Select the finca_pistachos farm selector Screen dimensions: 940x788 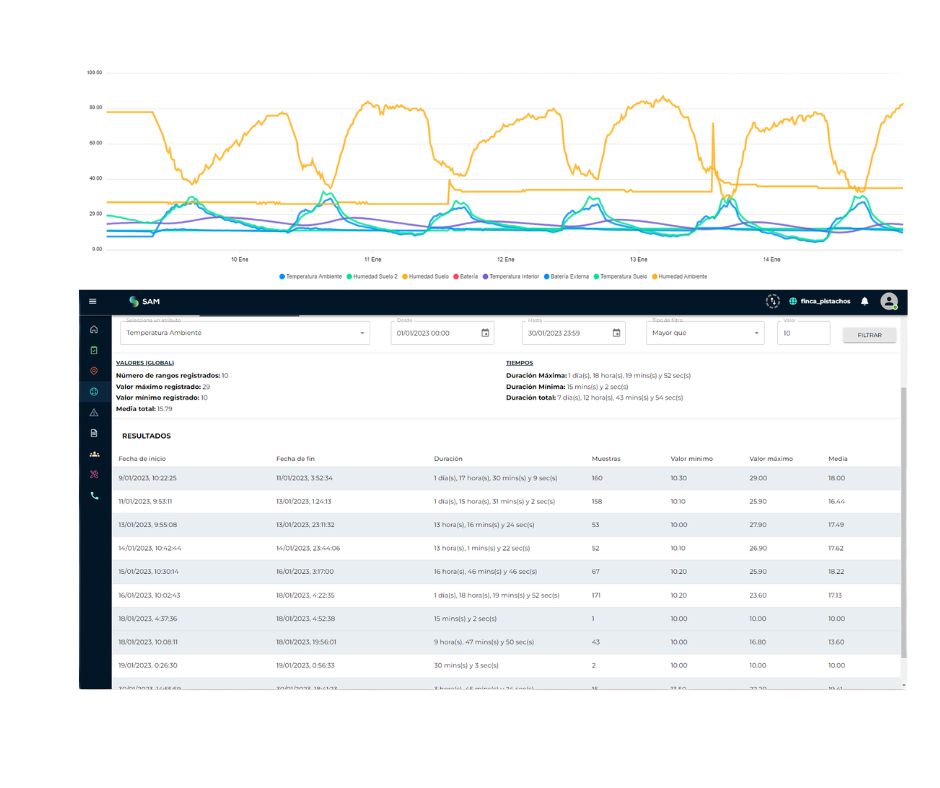(819, 301)
